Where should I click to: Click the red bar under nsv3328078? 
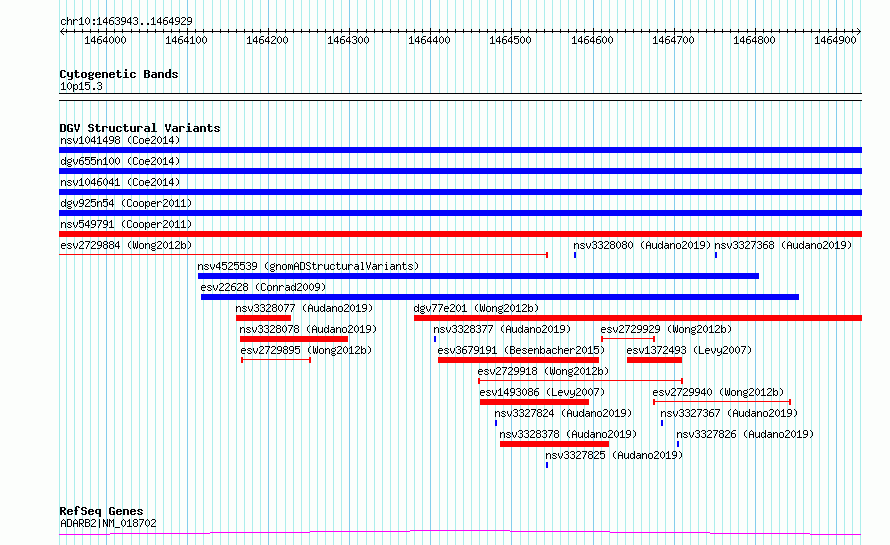294,339
